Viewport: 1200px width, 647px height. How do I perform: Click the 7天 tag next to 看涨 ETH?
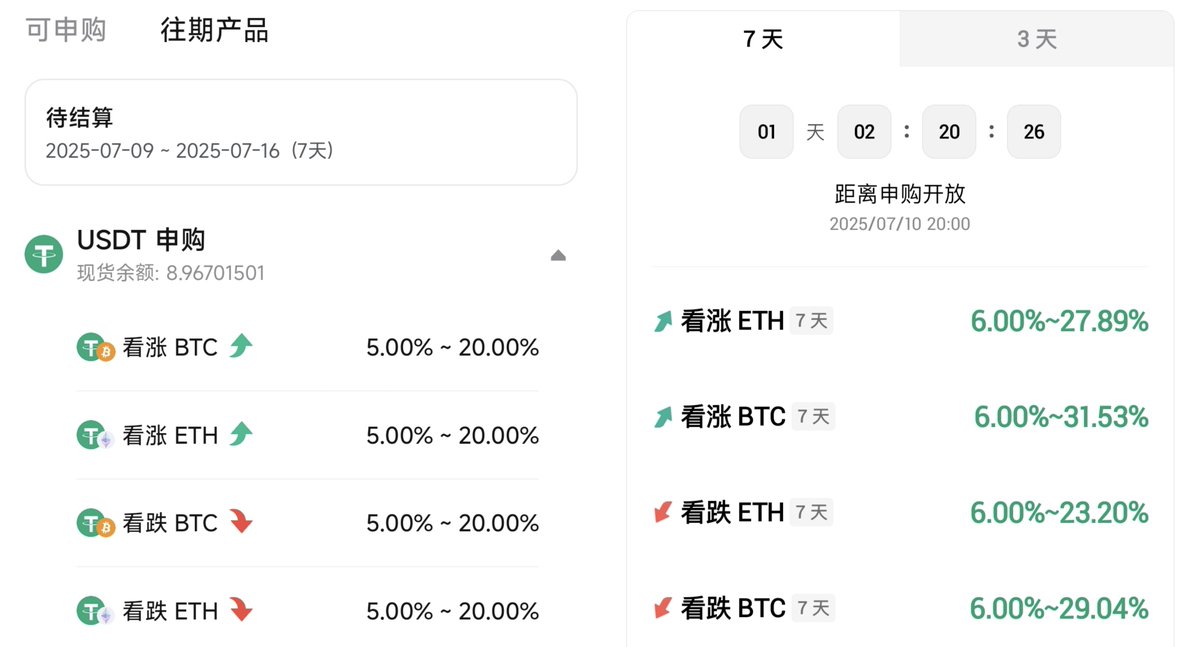(812, 321)
